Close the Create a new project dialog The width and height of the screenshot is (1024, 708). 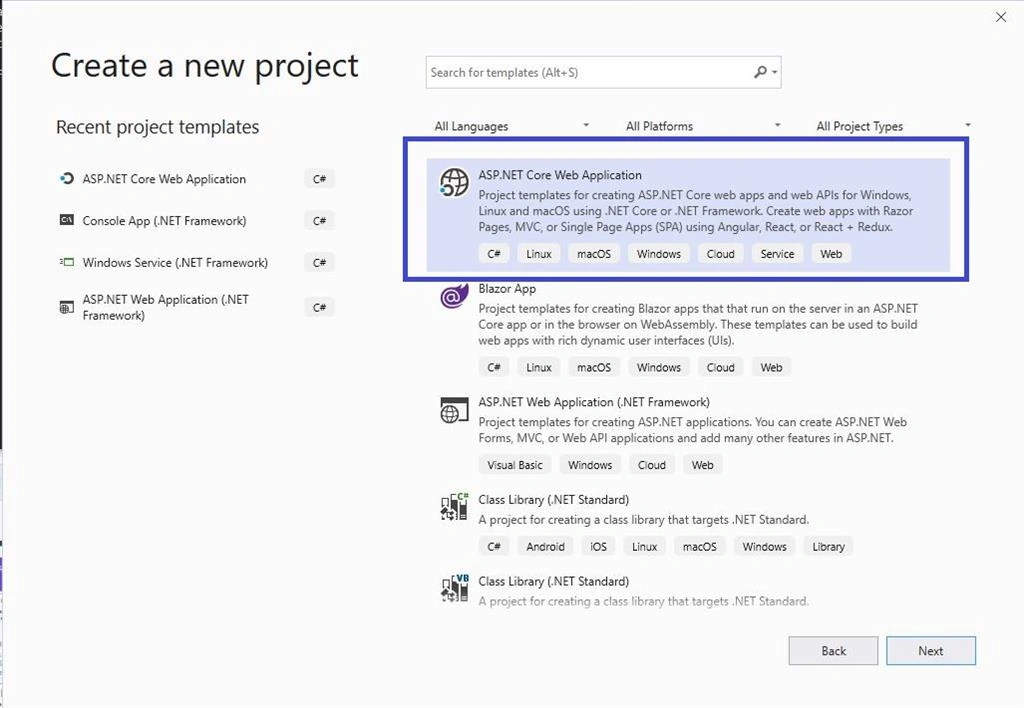(x=1000, y=17)
